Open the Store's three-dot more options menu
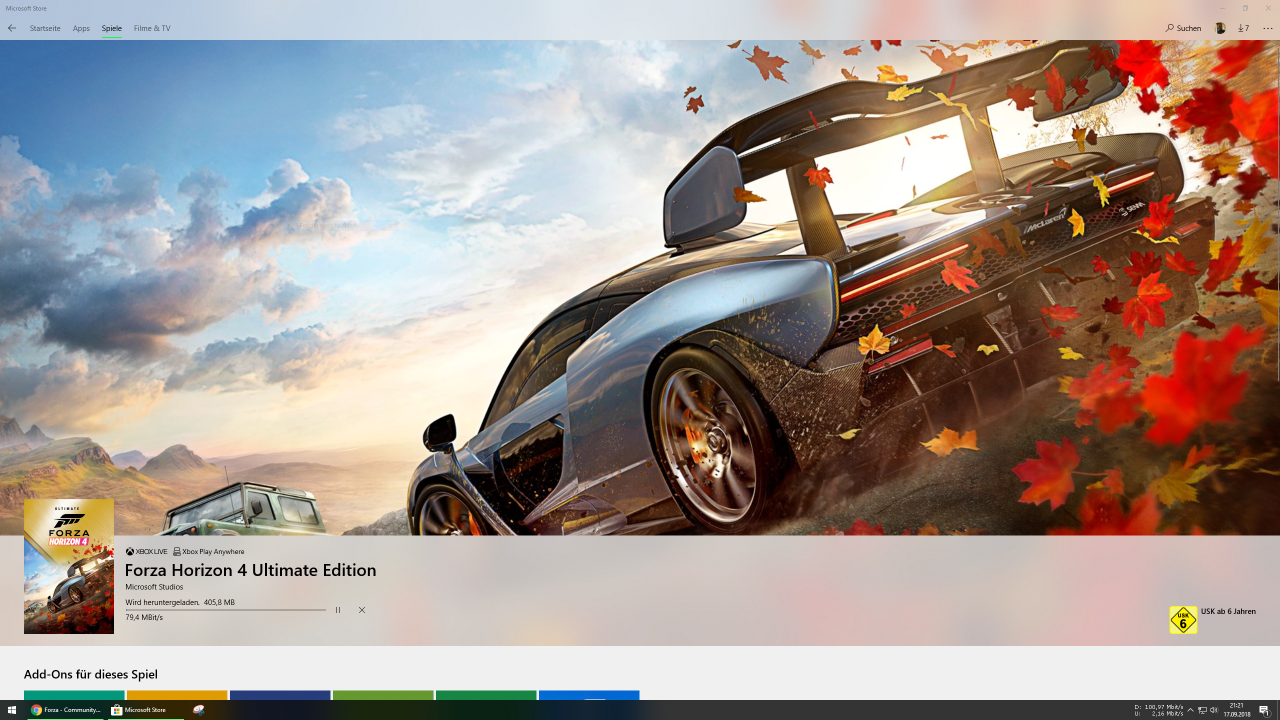Image resolution: width=1280 pixels, height=720 pixels. tap(1266, 28)
